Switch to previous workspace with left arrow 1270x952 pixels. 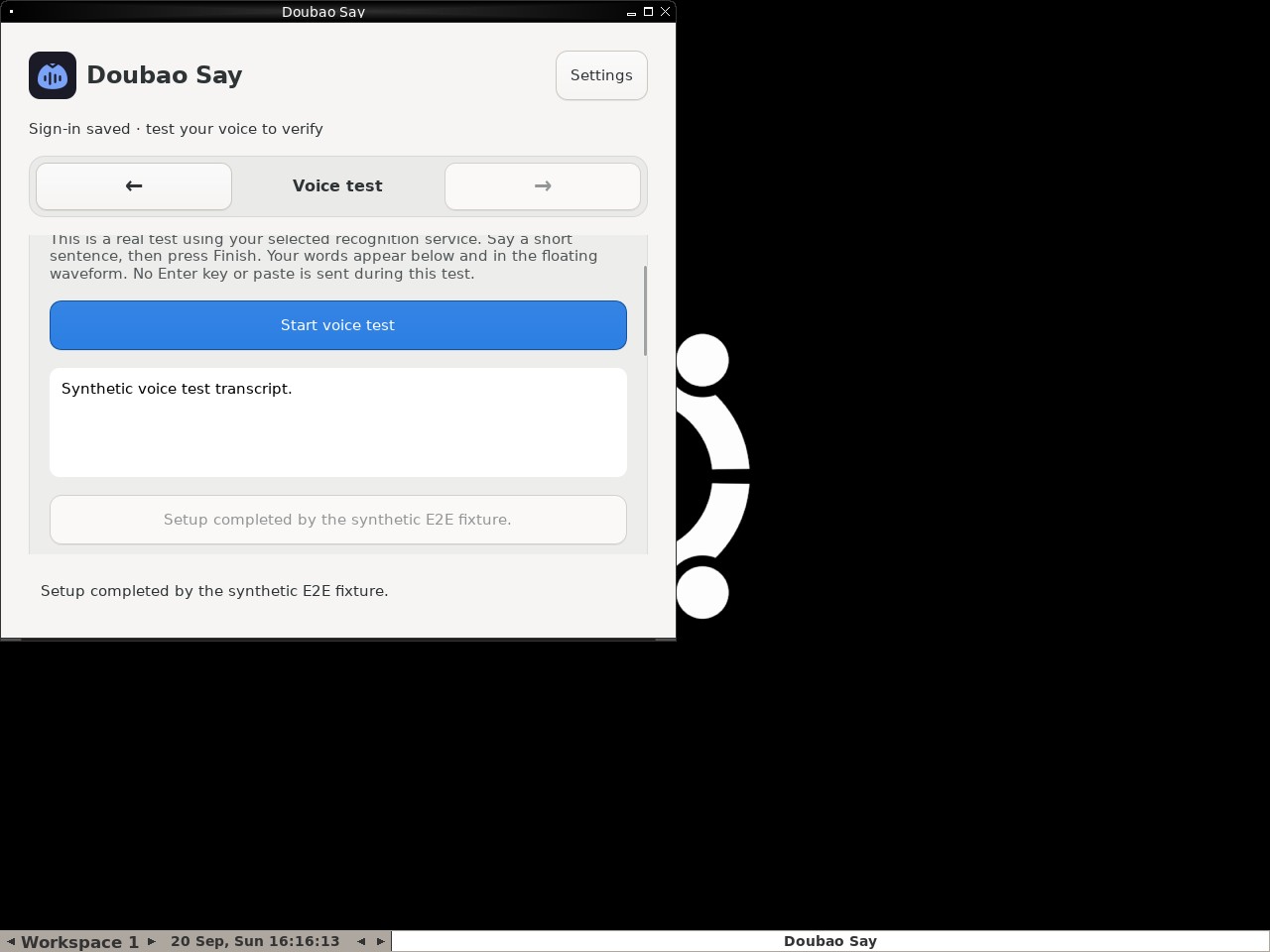[10, 941]
